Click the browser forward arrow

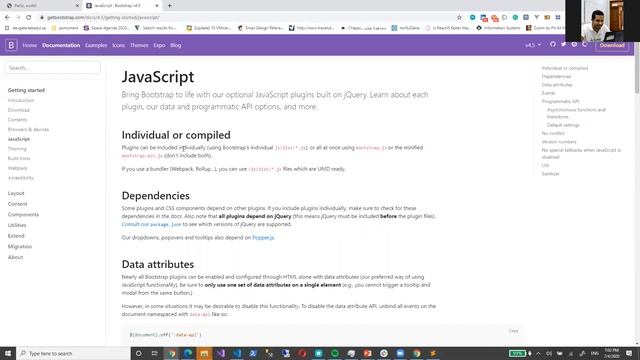[18, 18]
